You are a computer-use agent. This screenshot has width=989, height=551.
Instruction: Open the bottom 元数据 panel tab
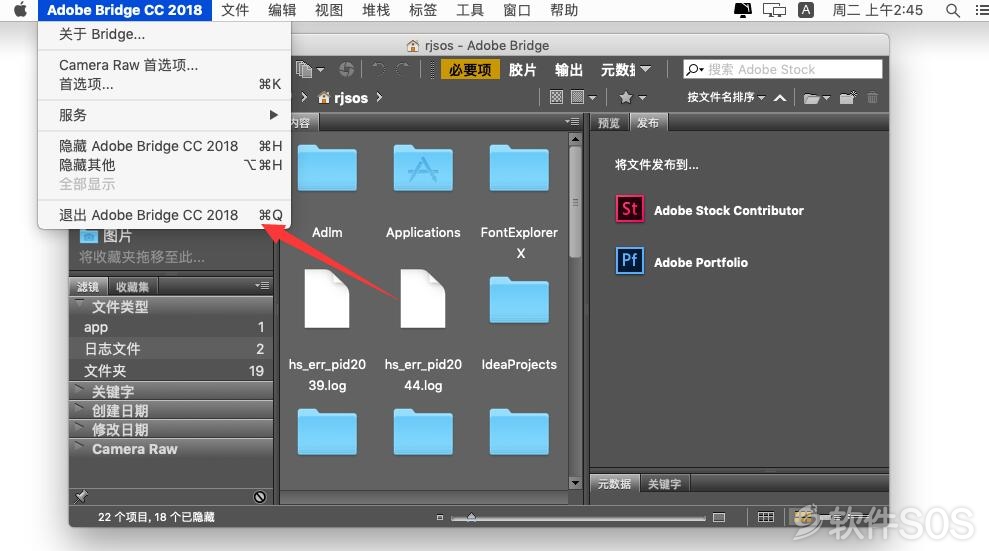[614, 484]
